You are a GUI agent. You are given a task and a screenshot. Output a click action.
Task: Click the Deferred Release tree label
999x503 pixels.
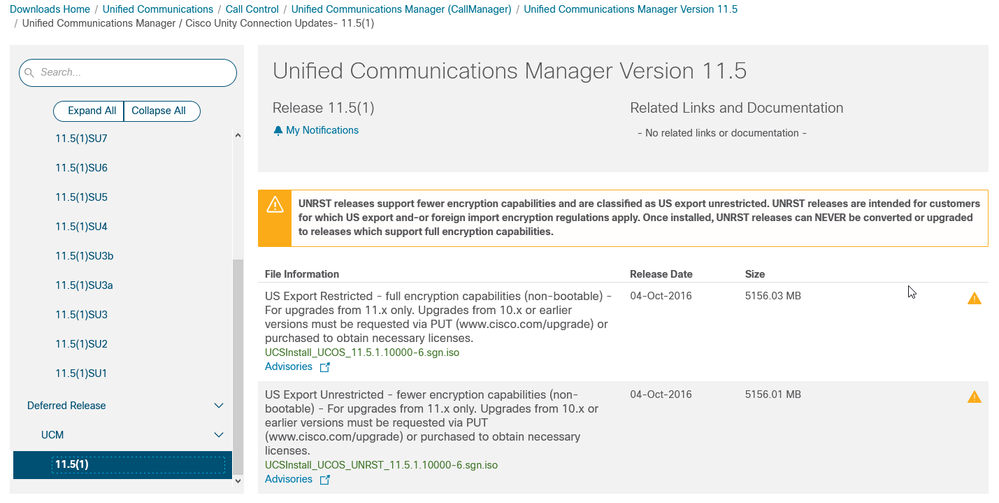pos(66,405)
